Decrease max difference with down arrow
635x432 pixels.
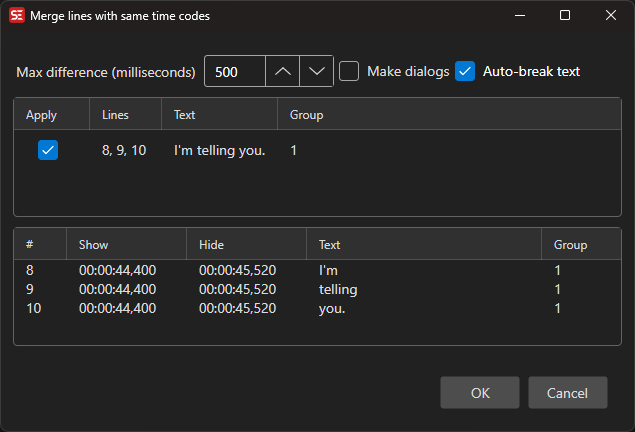coord(317,71)
